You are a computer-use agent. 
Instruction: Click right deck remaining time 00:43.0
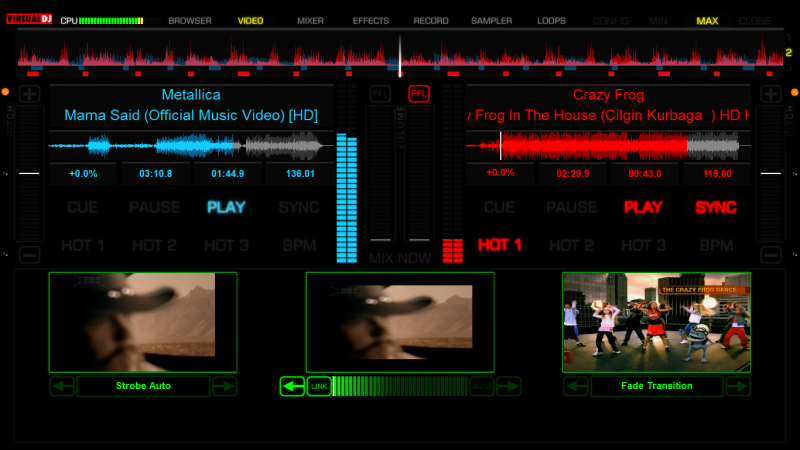pos(645,174)
